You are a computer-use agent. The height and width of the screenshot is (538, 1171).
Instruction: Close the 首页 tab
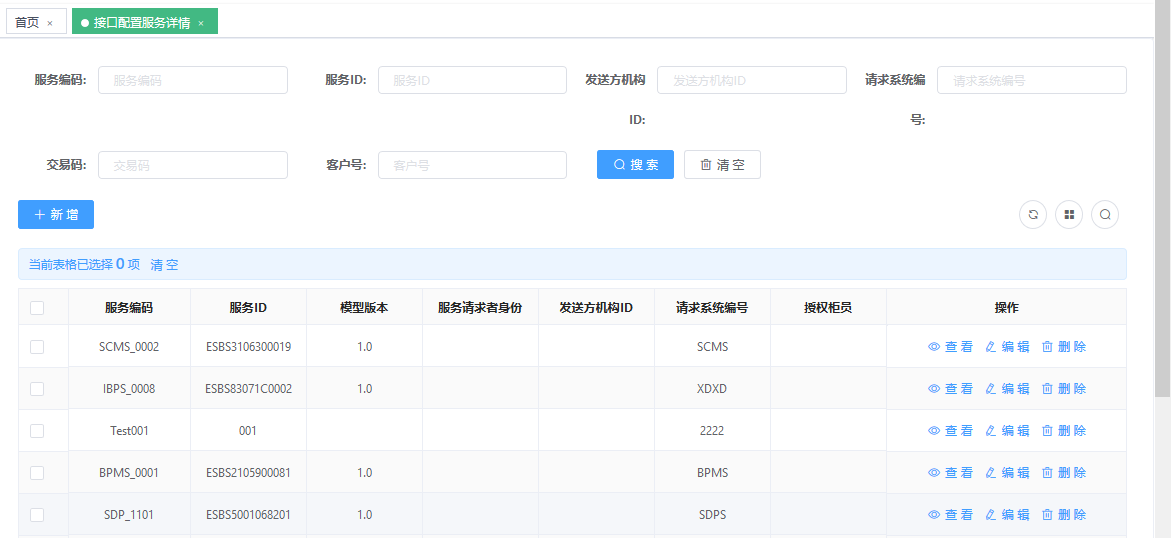(x=50, y=23)
